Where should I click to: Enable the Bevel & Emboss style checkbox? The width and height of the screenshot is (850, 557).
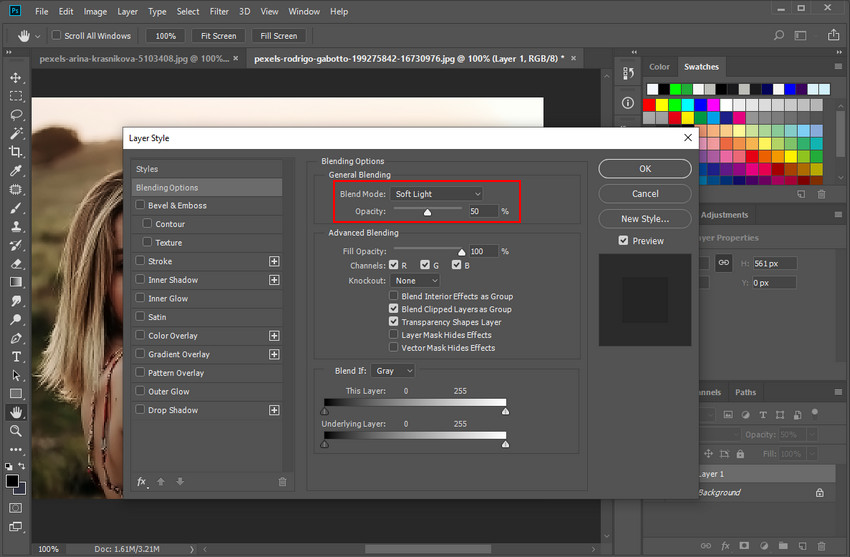pyautogui.click(x=141, y=206)
